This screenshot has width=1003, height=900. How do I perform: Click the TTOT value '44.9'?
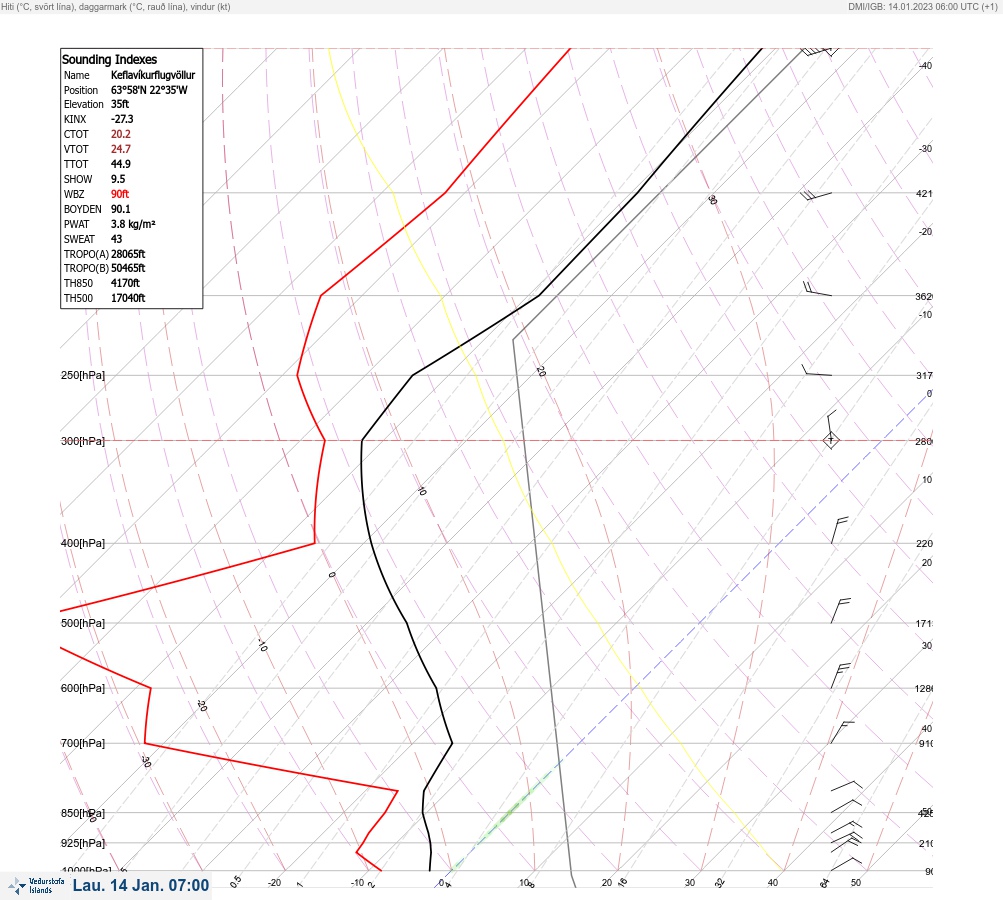point(121,164)
